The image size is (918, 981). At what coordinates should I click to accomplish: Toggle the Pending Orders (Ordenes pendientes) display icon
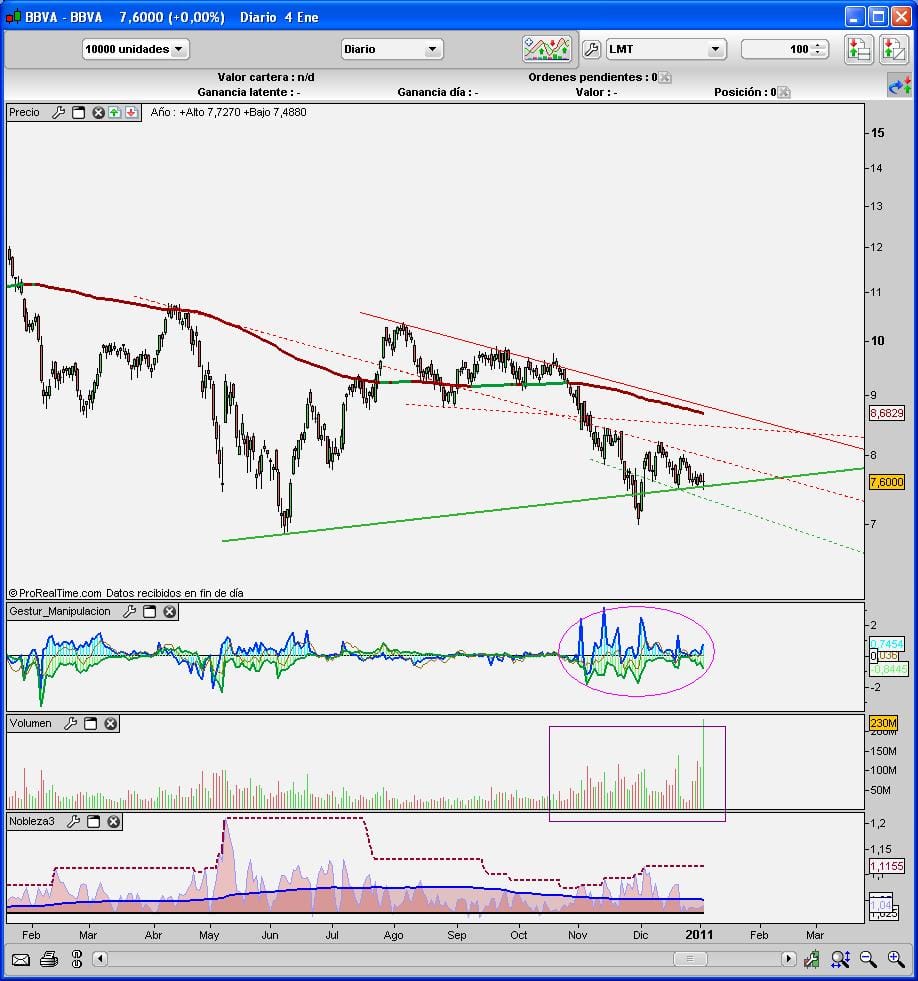coord(665,77)
